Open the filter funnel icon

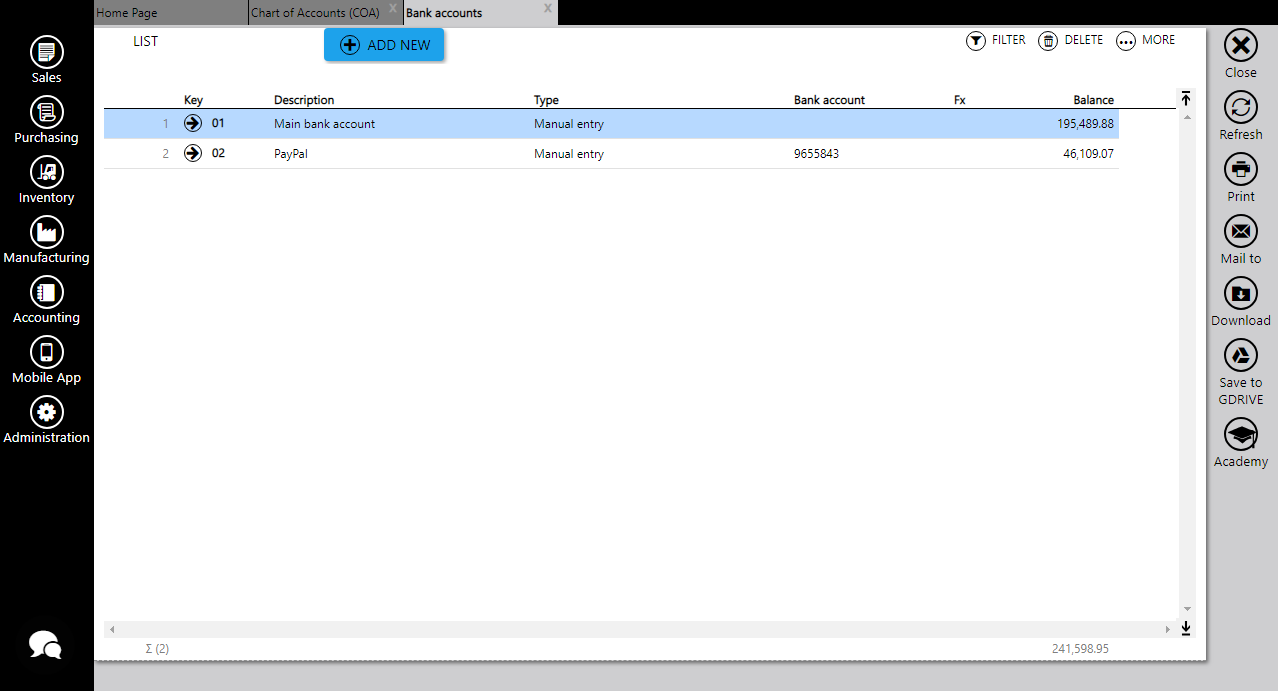[x=976, y=41]
